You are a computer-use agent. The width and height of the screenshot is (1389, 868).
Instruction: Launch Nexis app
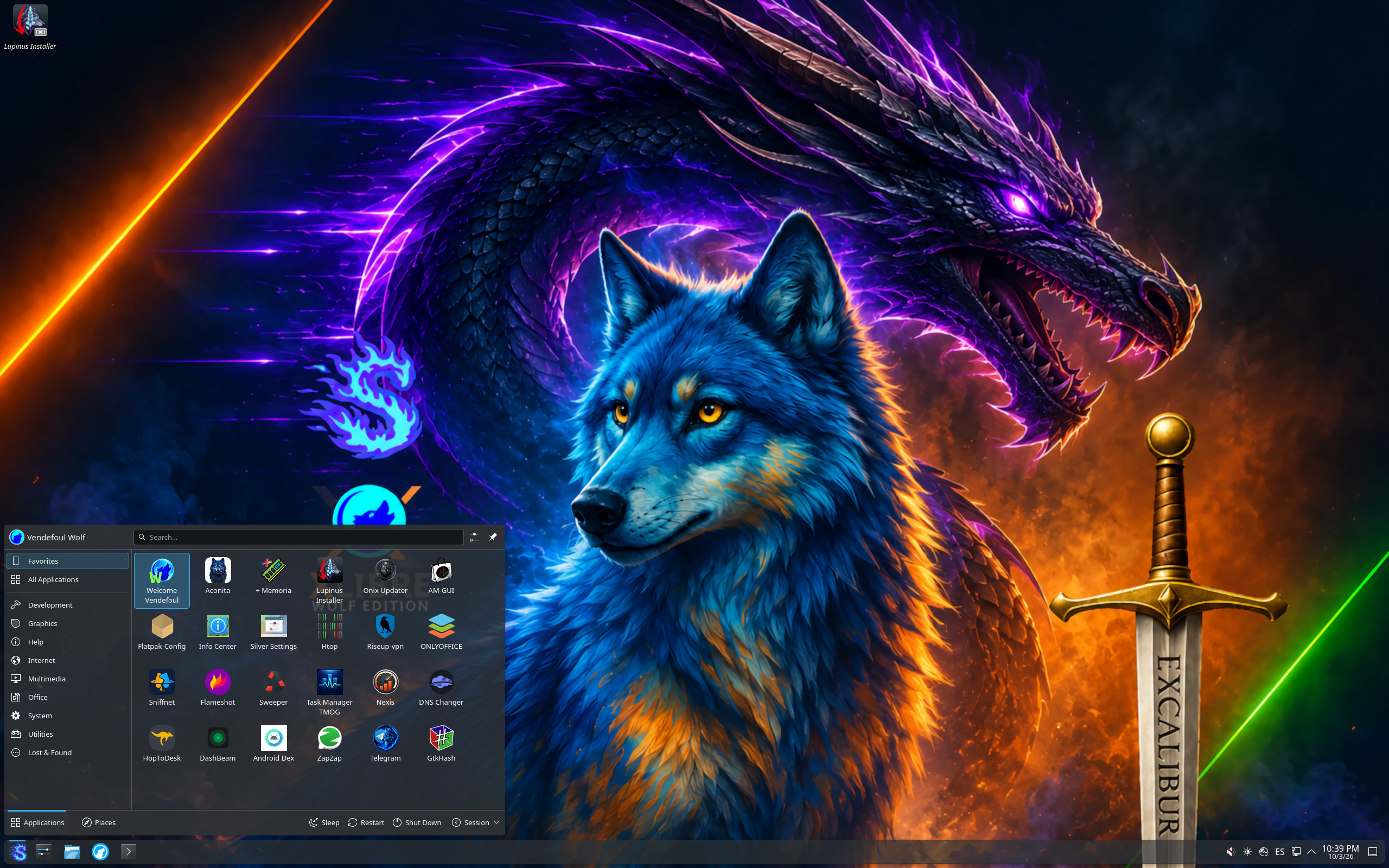[x=385, y=688]
